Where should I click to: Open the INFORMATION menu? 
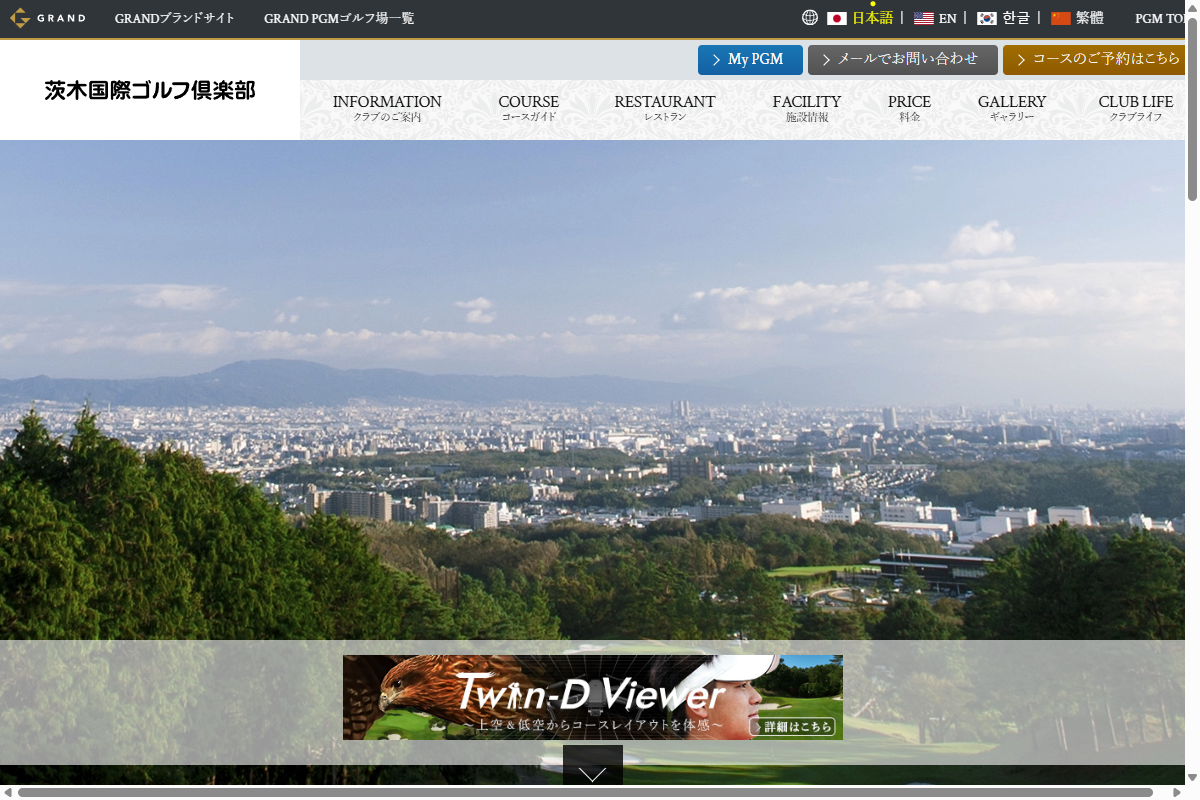coord(387,108)
